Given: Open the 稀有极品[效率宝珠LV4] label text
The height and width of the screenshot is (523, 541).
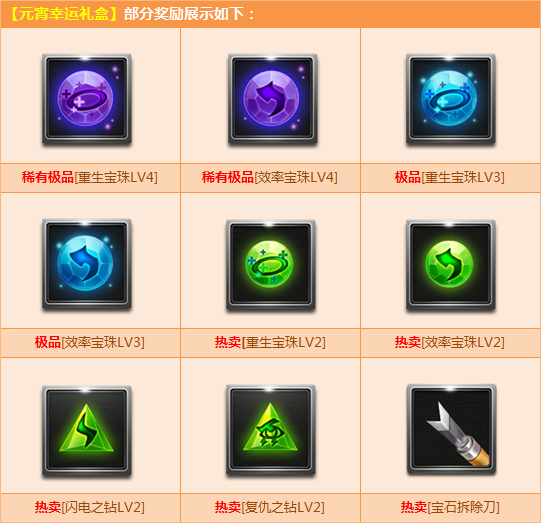Looking at the screenshot, I should tap(269, 177).
